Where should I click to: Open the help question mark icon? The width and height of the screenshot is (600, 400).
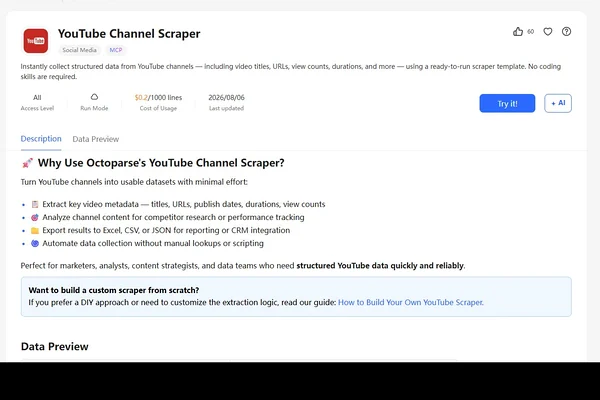tap(566, 31)
